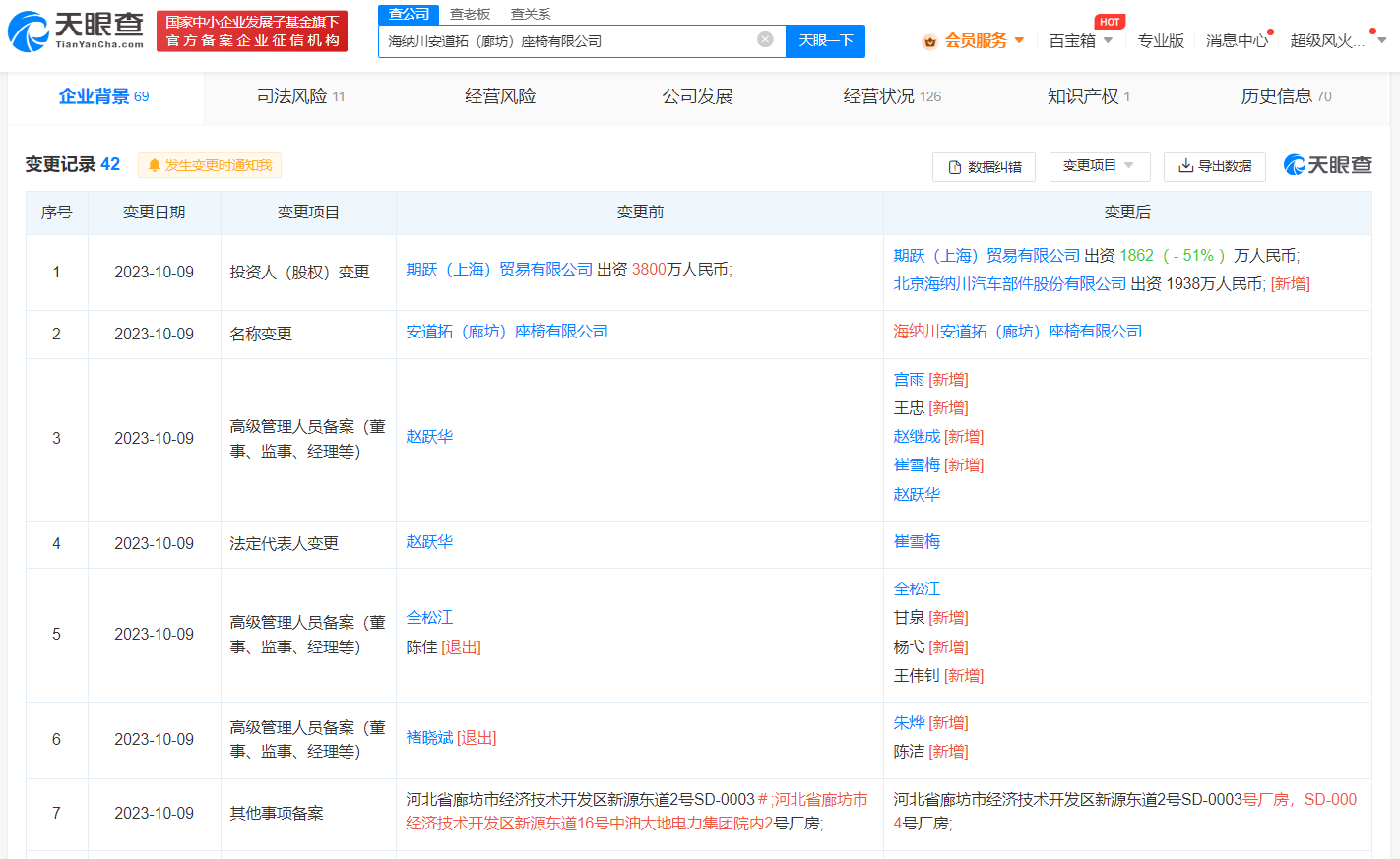Select the 司法风险 tab
Screen dimensions: 1400x859
(300, 96)
